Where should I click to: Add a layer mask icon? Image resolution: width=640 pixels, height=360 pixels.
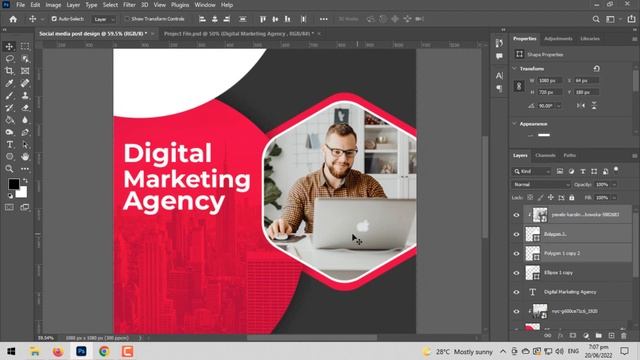tap(573, 336)
